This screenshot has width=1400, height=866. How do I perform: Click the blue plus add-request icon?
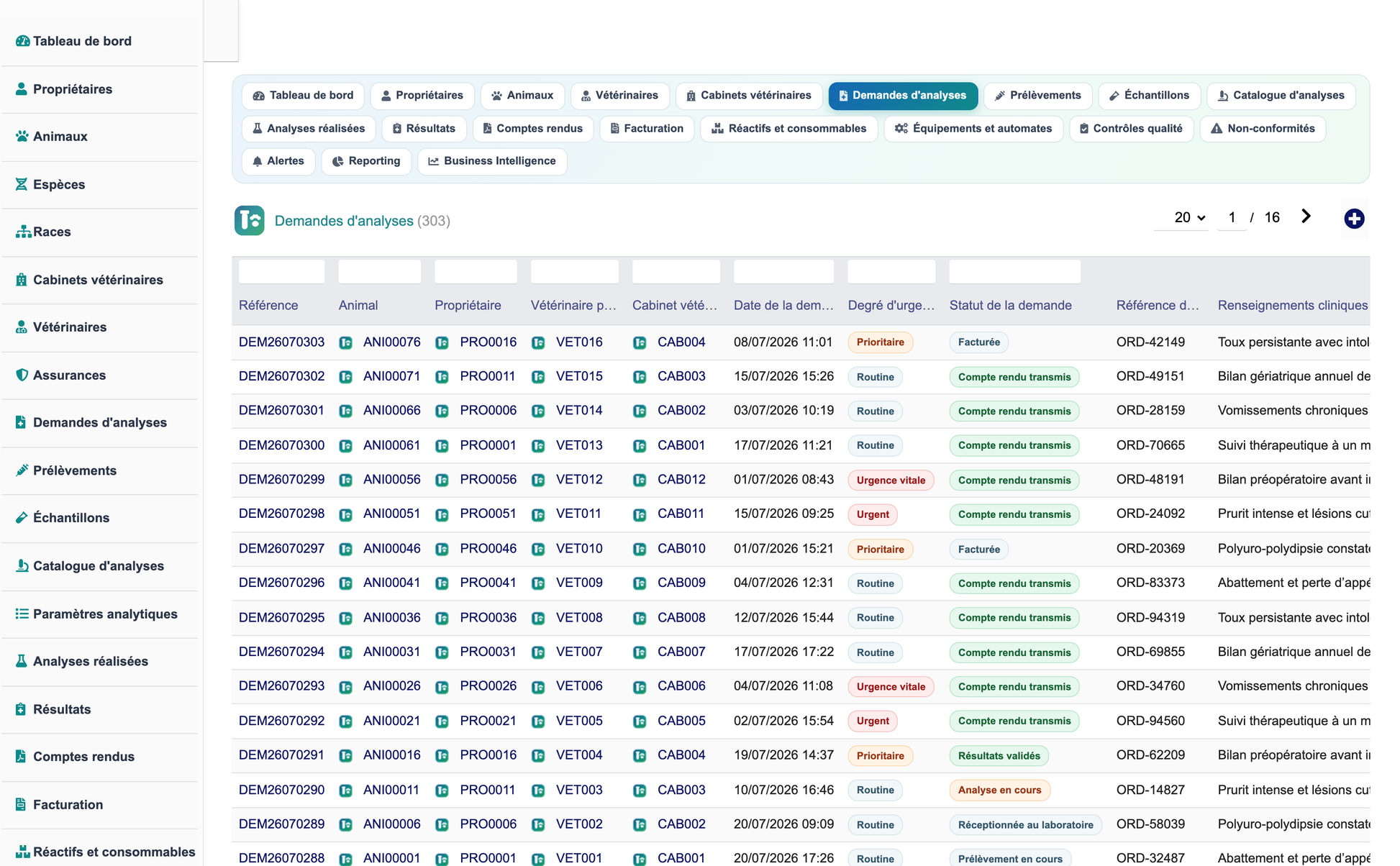tap(1354, 219)
